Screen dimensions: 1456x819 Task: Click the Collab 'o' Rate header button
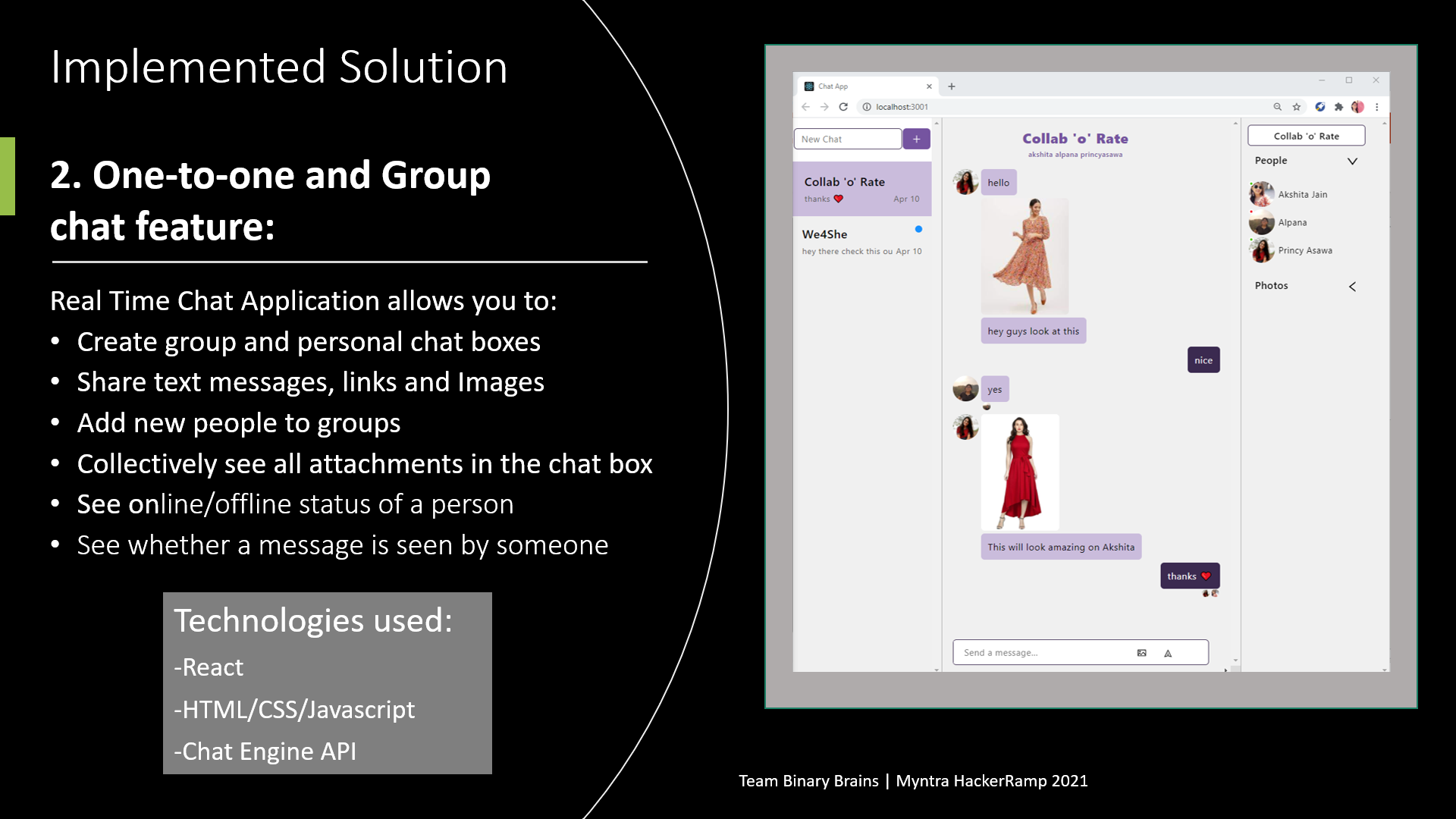tap(1307, 135)
